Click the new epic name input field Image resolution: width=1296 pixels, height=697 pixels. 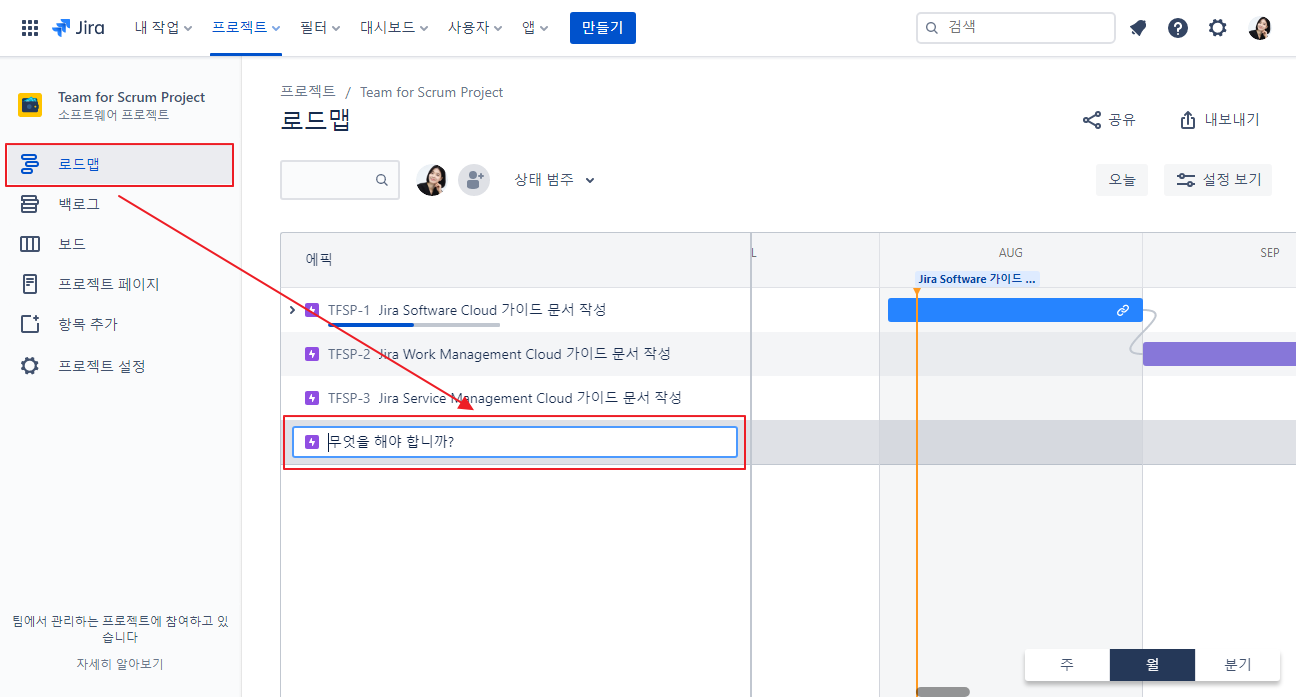[528, 442]
